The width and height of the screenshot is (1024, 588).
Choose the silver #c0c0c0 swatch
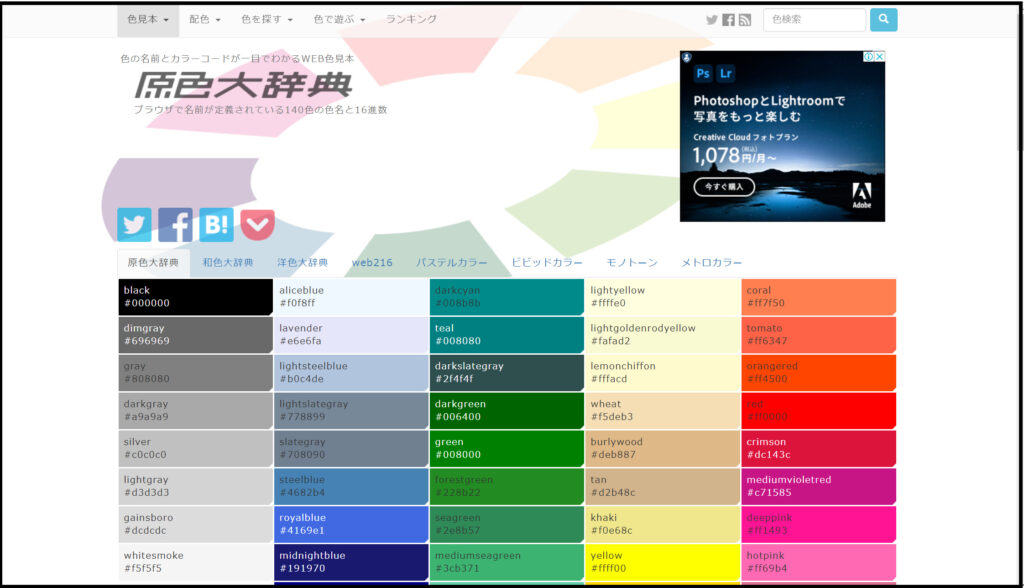click(x=195, y=449)
